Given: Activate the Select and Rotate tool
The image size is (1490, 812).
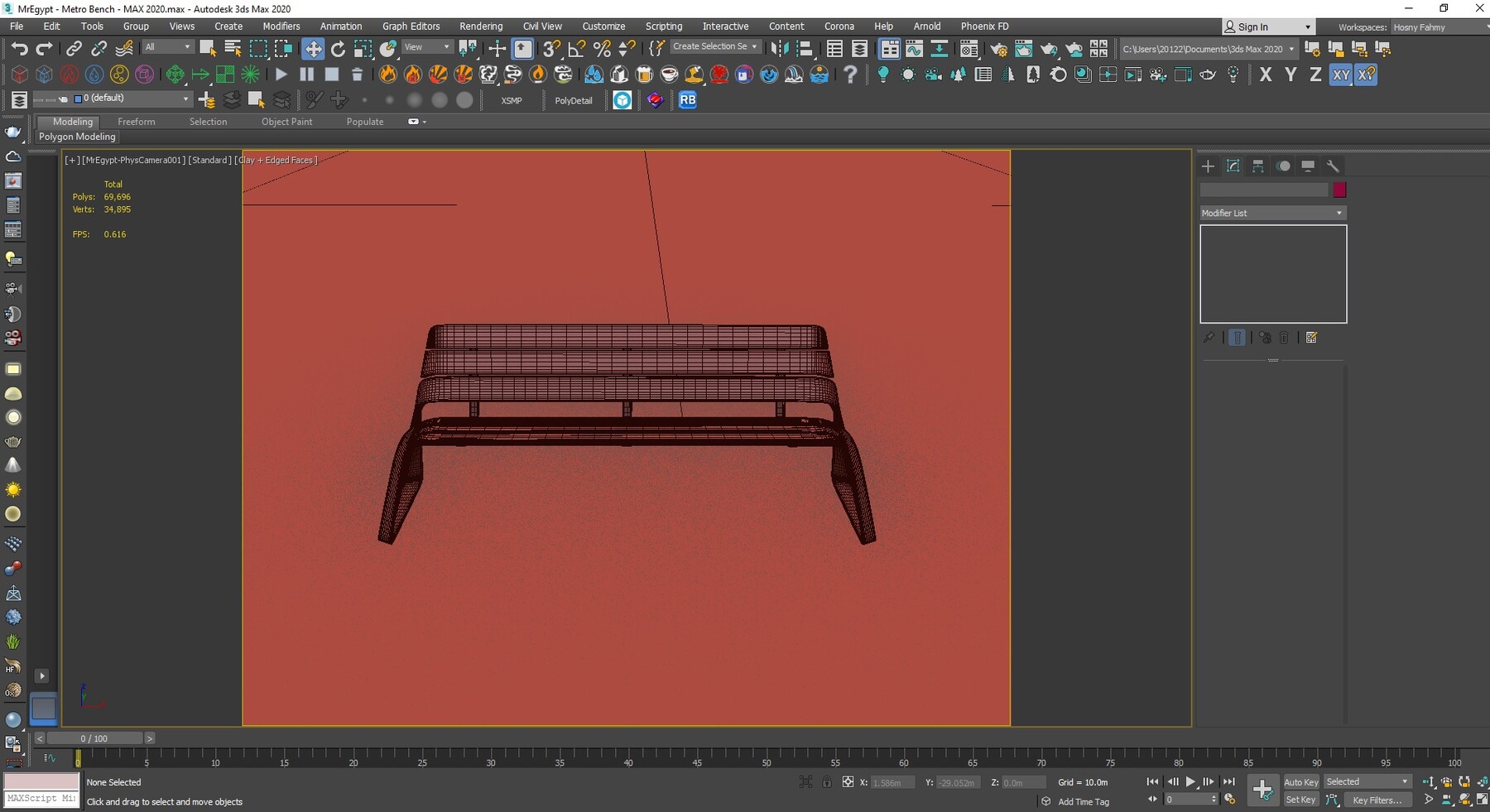Looking at the screenshot, I should (338, 47).
